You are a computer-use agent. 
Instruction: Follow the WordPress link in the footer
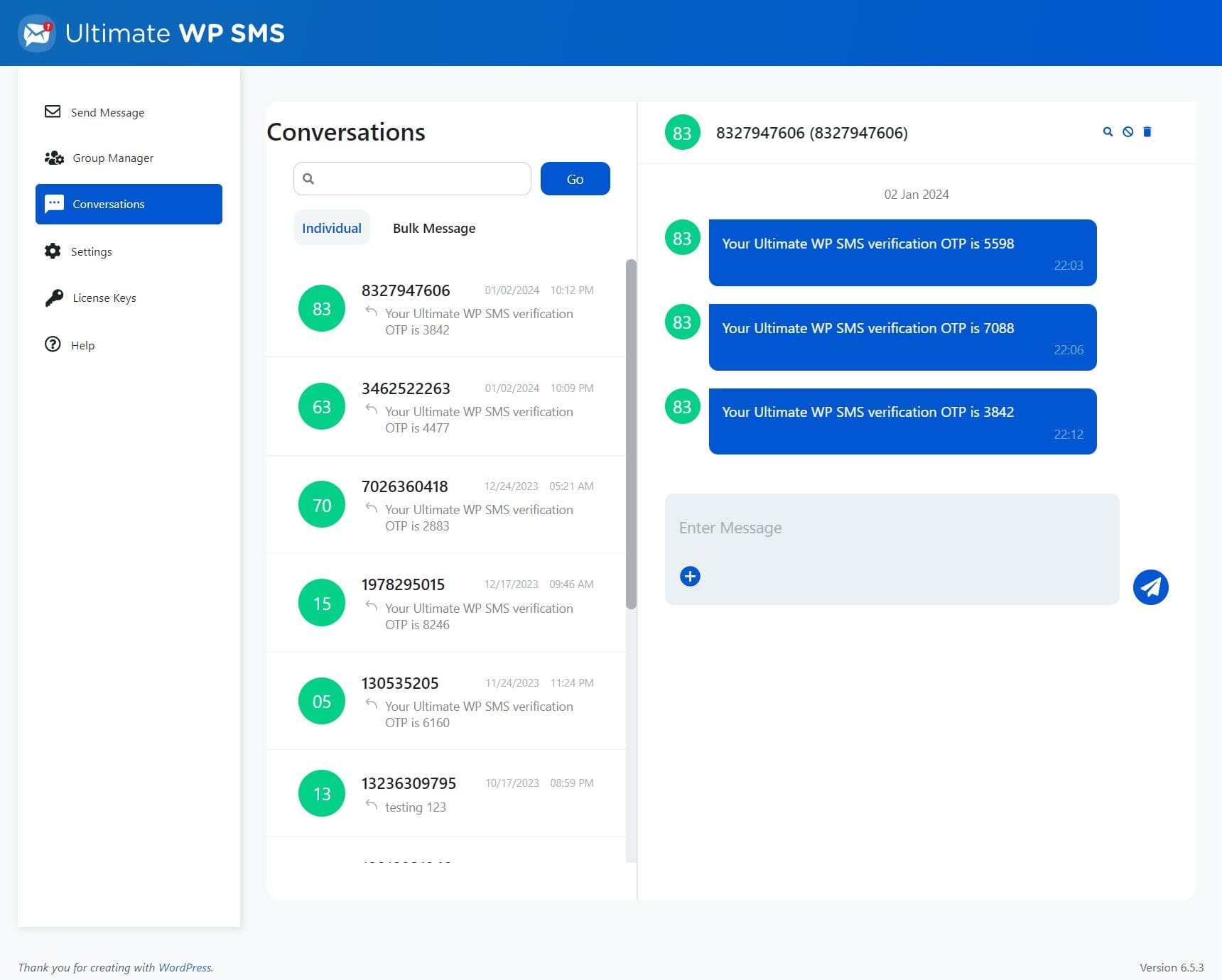click(185, 967)
